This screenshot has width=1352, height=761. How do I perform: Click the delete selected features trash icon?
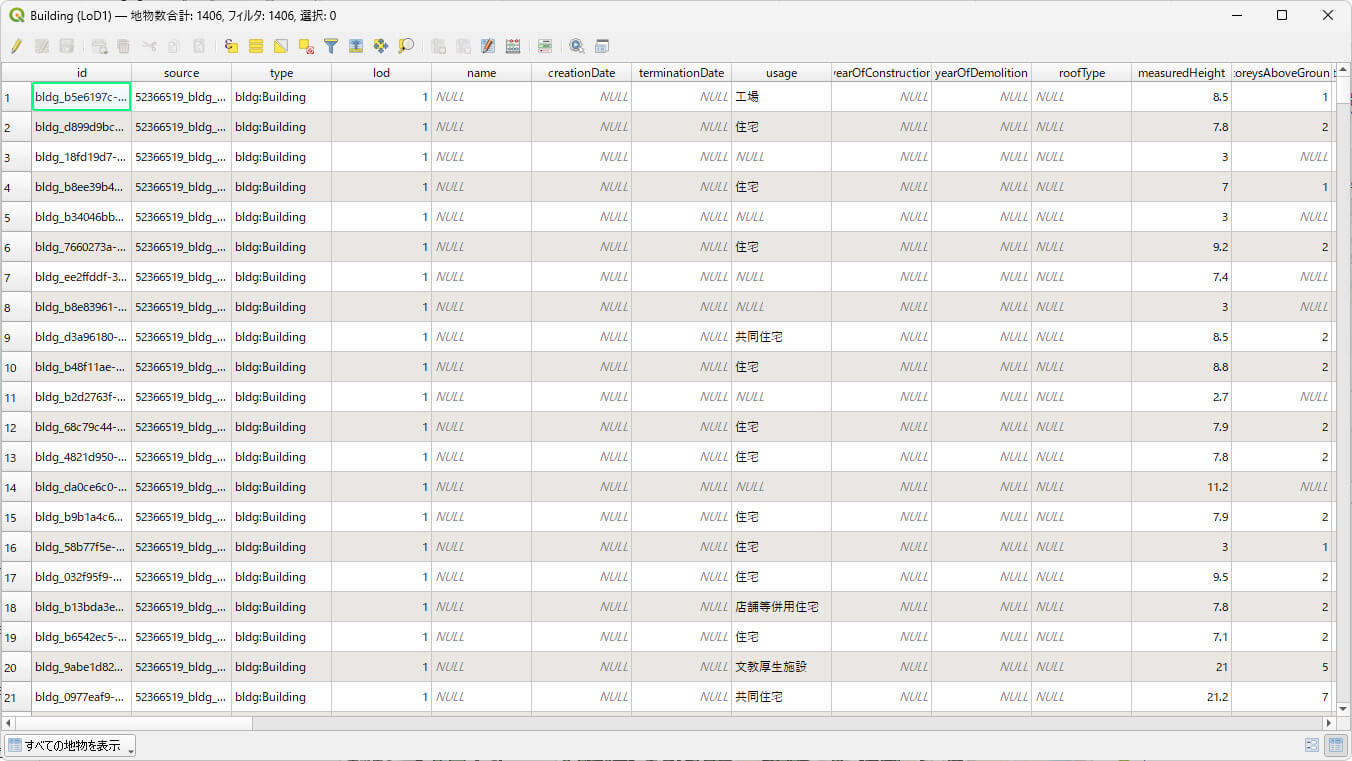click(x=123, y=46)
